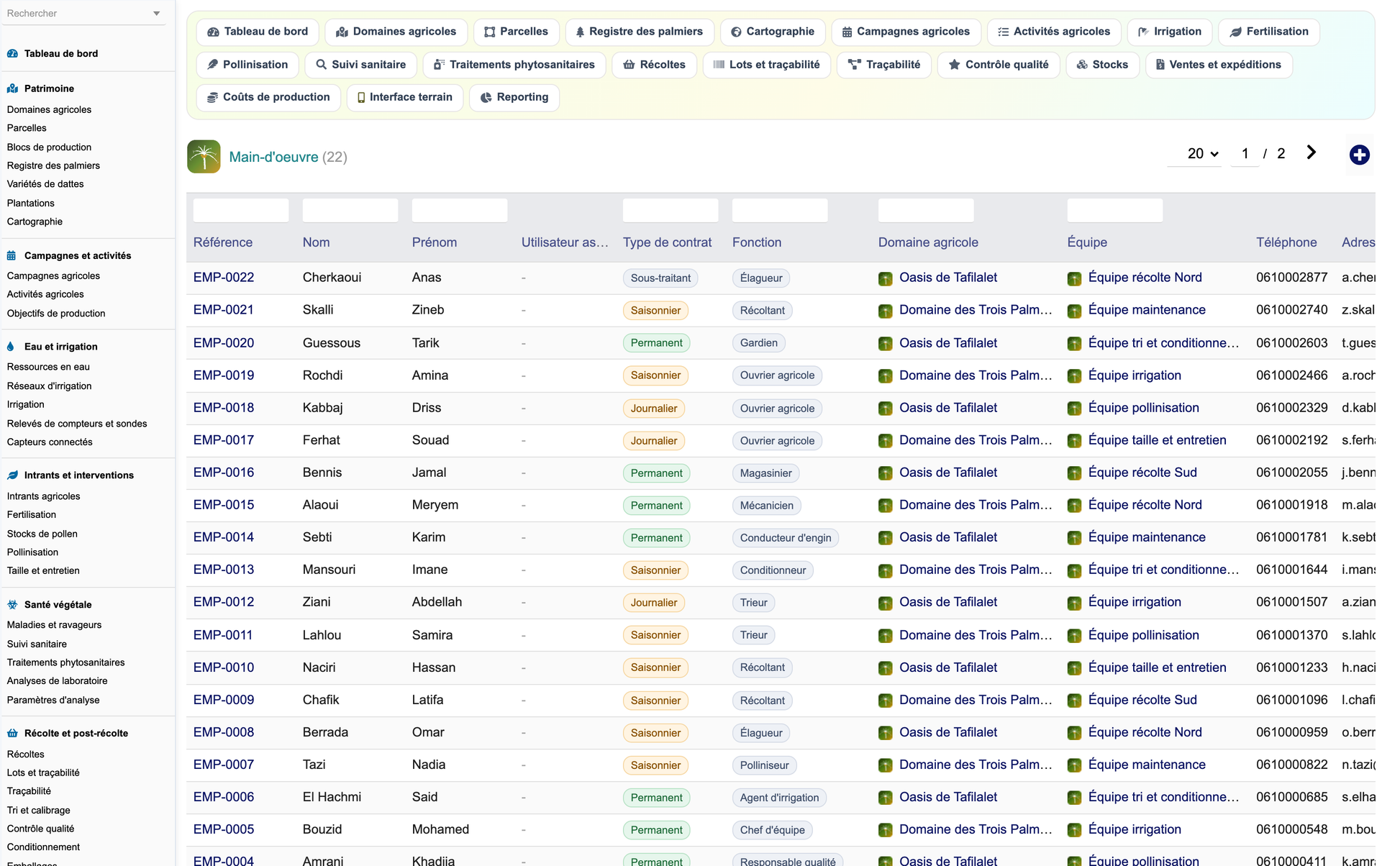Click the Sous-traitant badge for Cherkaoui
This screenshot has height=866, width=1400.
[x=660, y=278]
